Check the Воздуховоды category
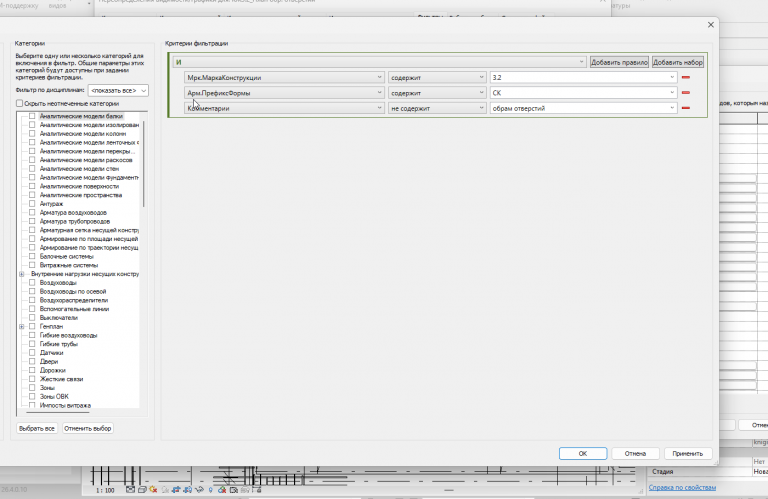Viewport: 768px width, 499px height. pos(32,283)
